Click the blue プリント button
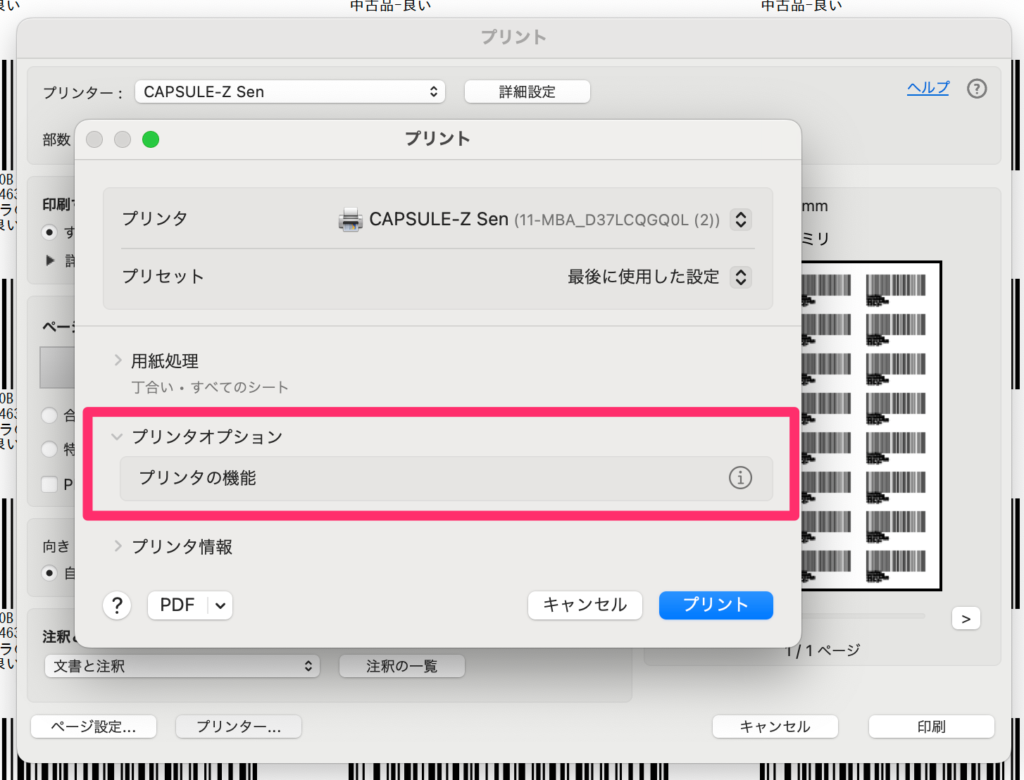Screen dimensions: 1024x780 pos(715,605)
